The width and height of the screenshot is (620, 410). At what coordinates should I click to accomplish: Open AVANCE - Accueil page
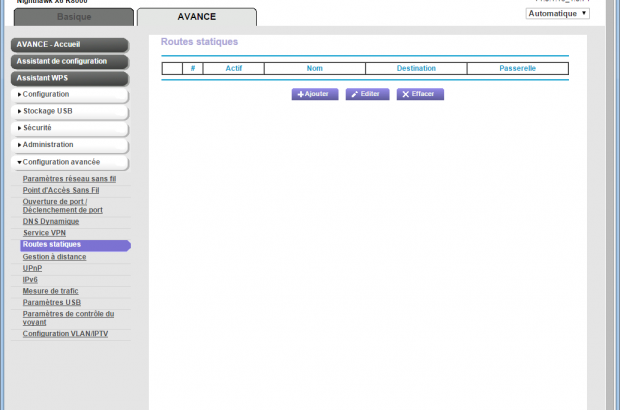click(70, 45)
